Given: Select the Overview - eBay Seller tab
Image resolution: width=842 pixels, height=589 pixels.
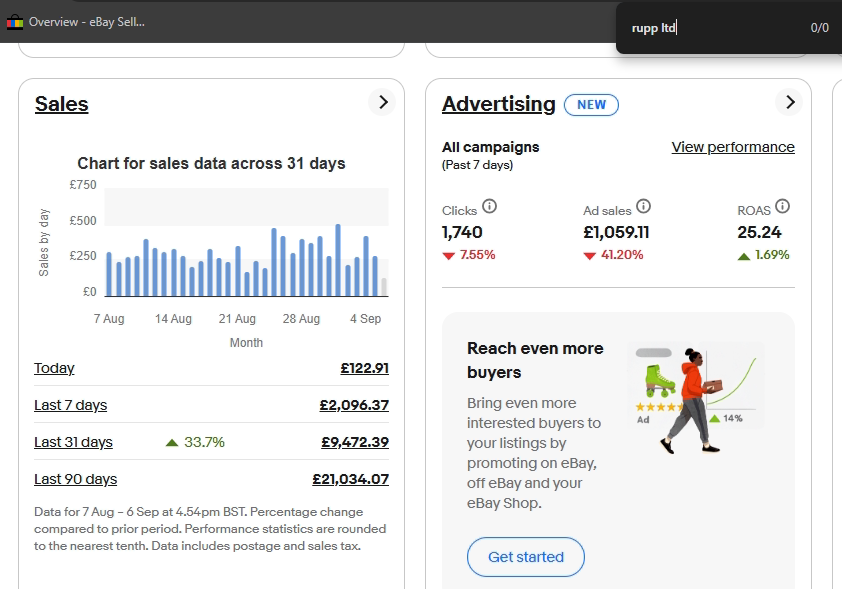Looking at the screenshot, I should point(76,22).
